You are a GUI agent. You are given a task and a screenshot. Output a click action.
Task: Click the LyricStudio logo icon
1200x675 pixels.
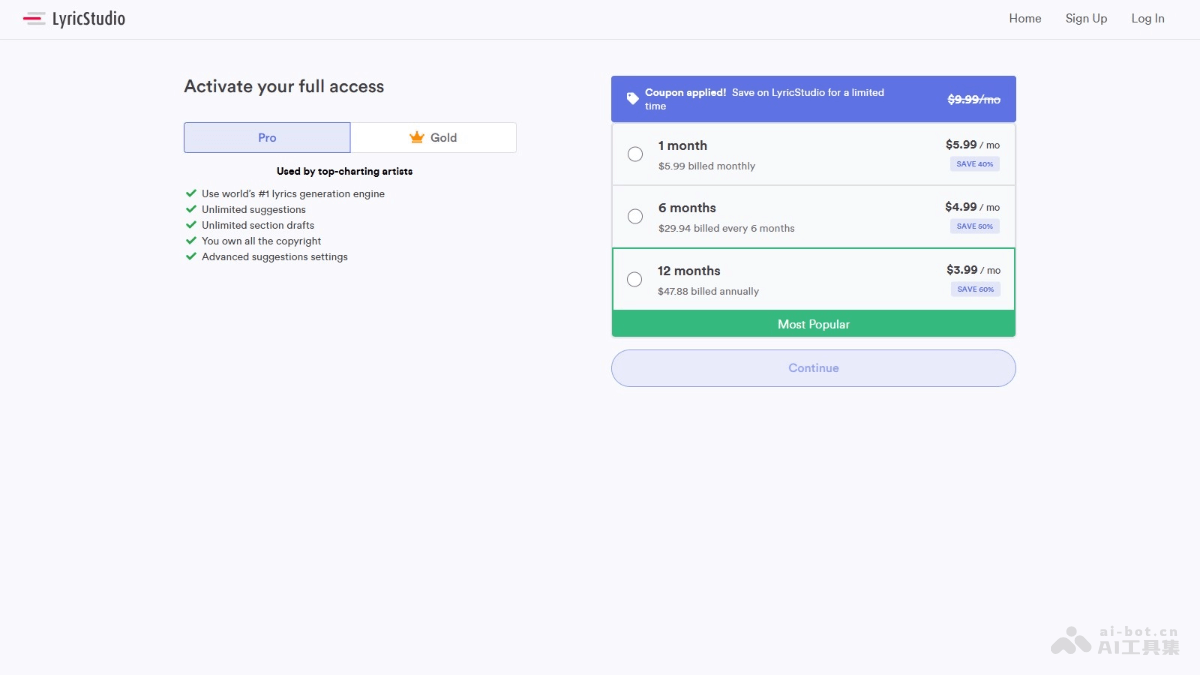click(x=34, y=18)
